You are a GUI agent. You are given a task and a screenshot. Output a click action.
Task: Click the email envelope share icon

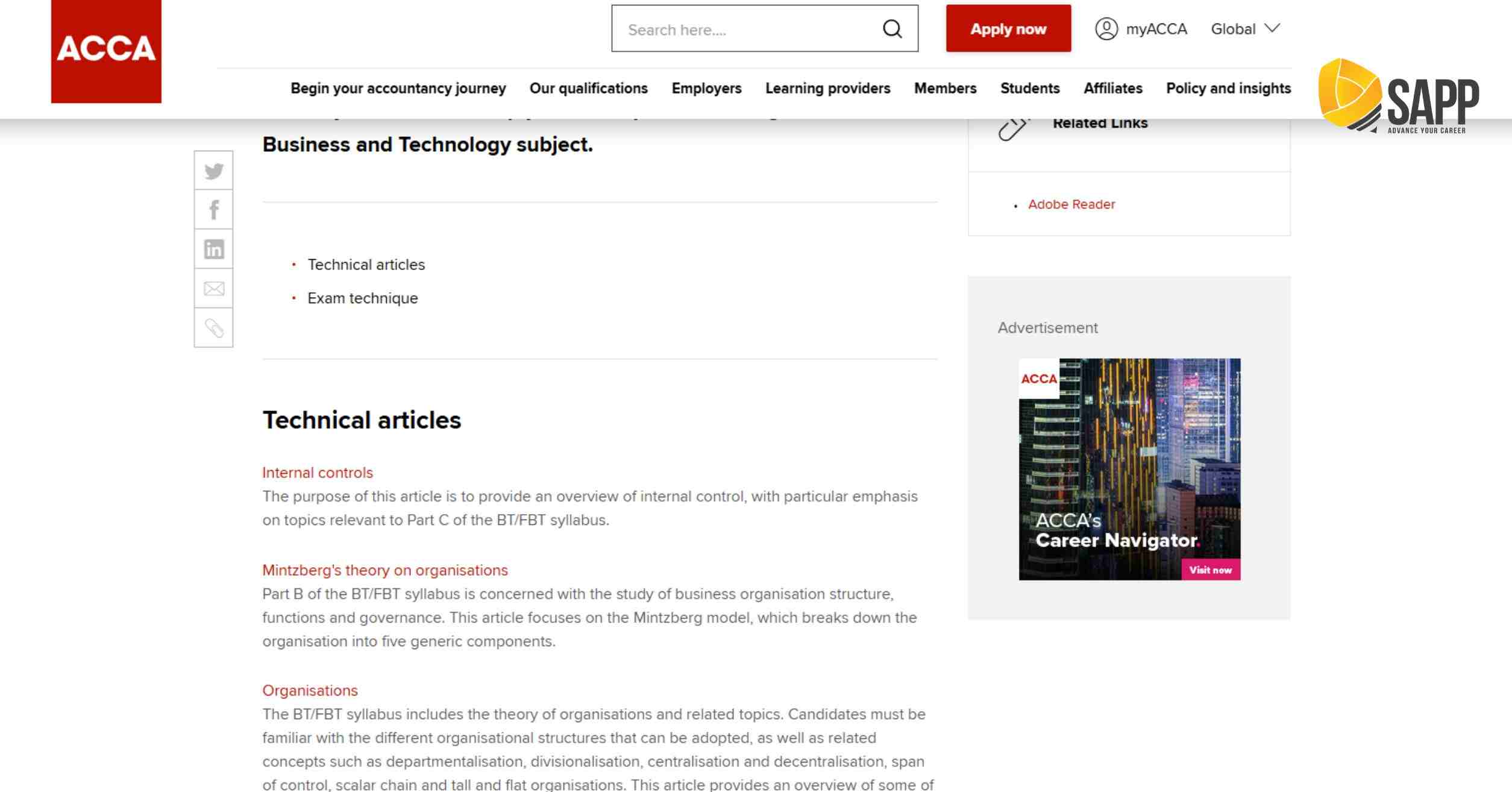click(213, 289)
